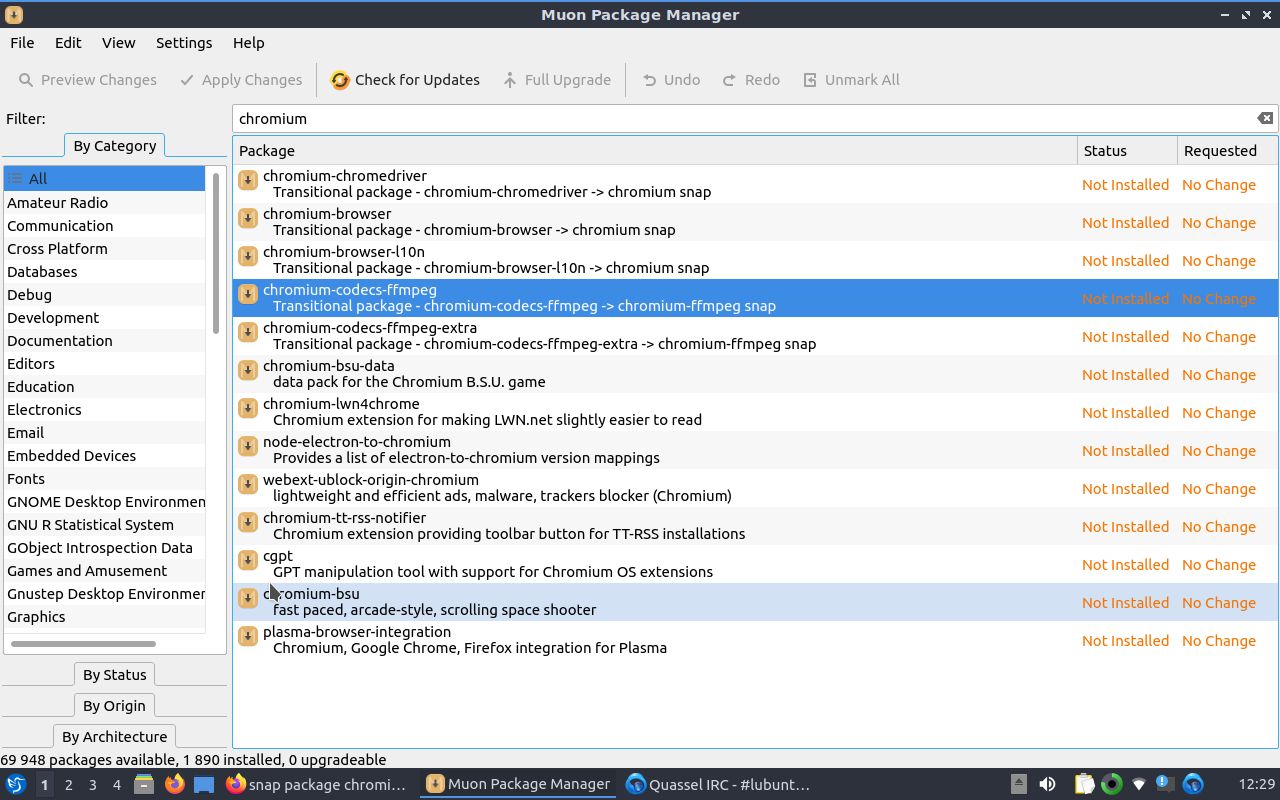Sort by the Requested column header

(x=1227, y=150)
